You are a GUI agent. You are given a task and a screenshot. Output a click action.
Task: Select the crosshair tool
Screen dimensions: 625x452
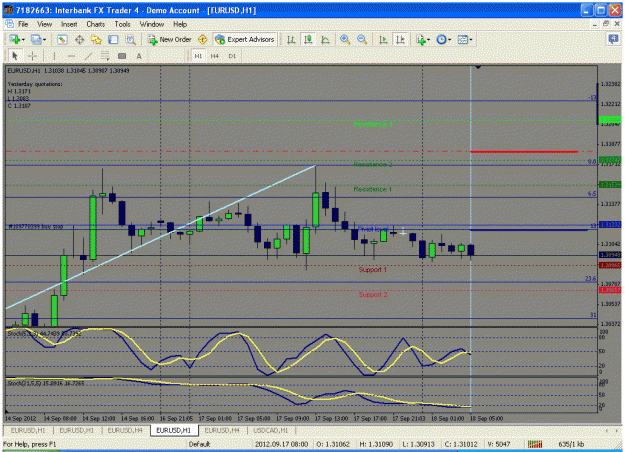tap(33, 56)
